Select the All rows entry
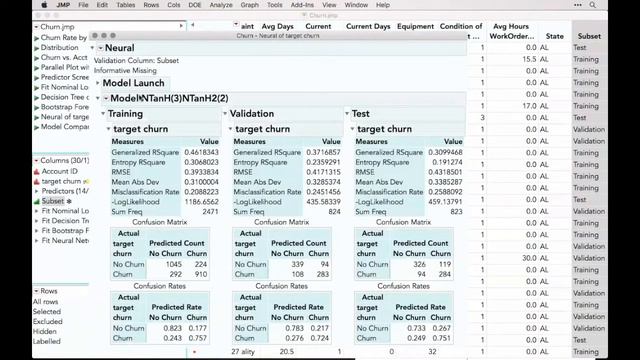The height and width of the screenshot is (360, 640). [45, 302]
